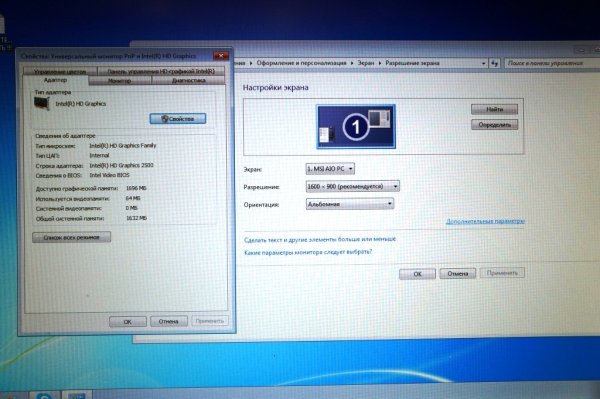This screenshot has width=600, height=399.
Task: Expand breadcrumb arrow before Экран
Action: tap(352, 63)
